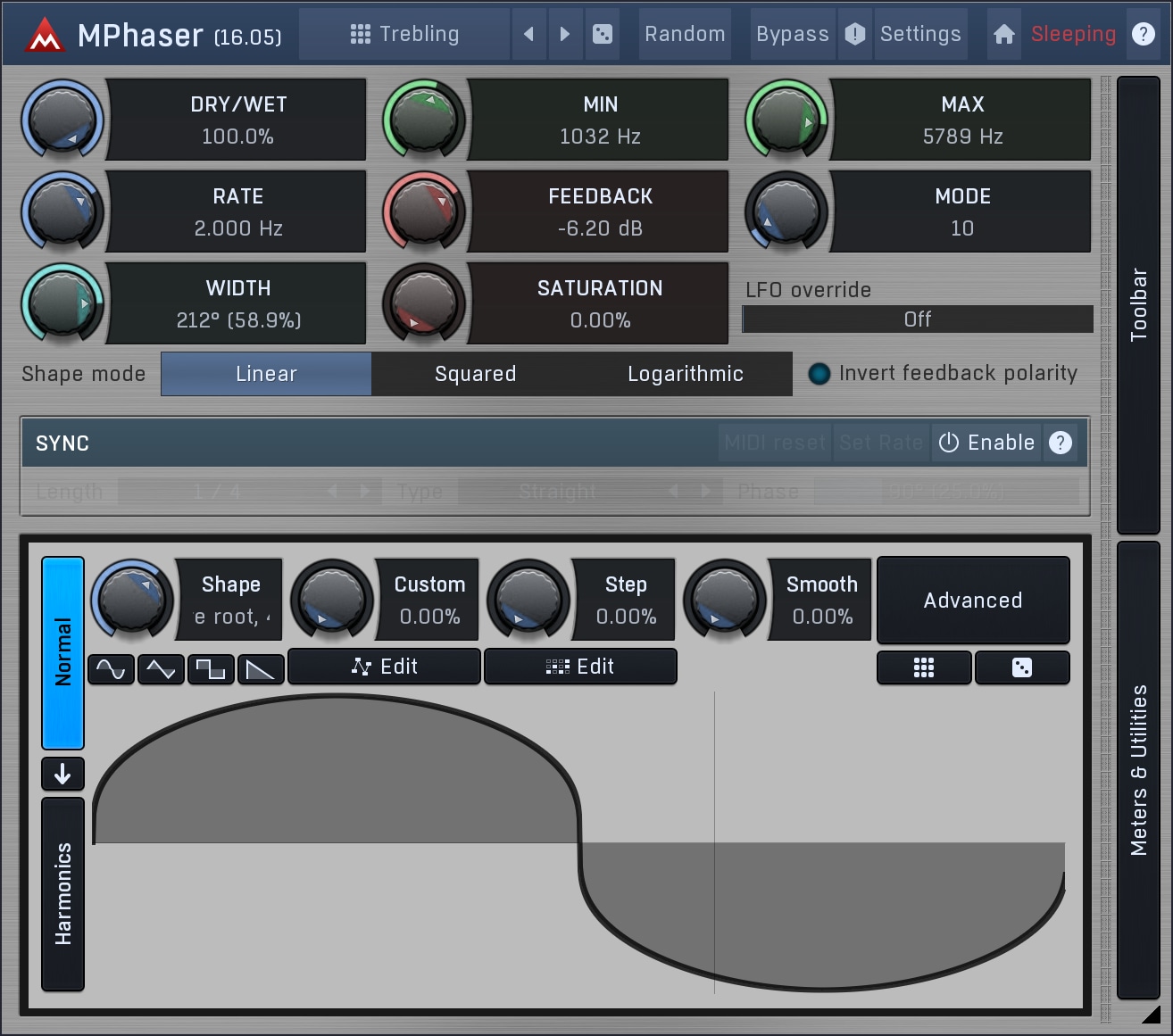Expand the Toolbar side panel

click(x=1138, y=304)
